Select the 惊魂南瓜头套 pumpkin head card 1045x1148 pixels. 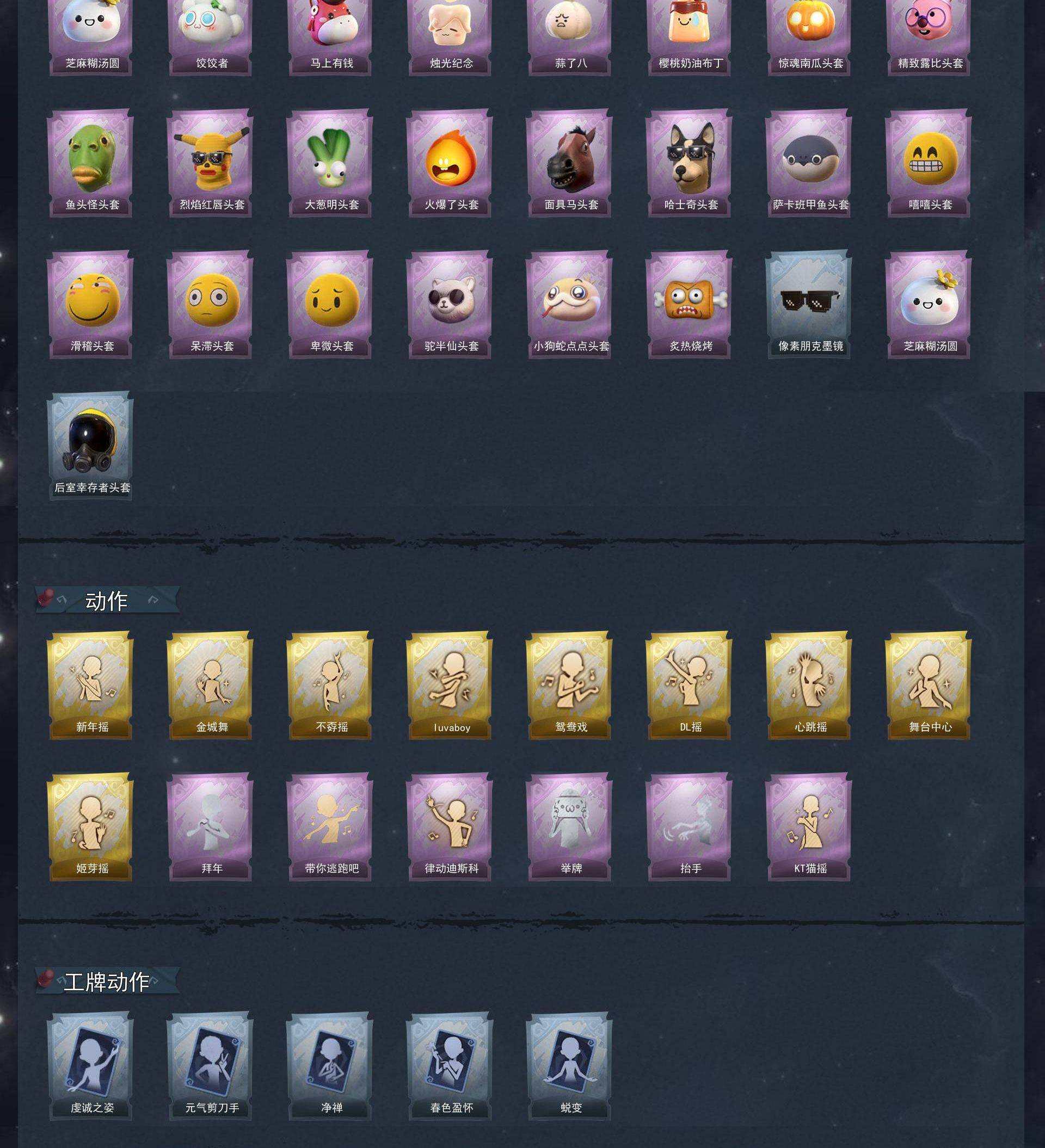[809, 34]
